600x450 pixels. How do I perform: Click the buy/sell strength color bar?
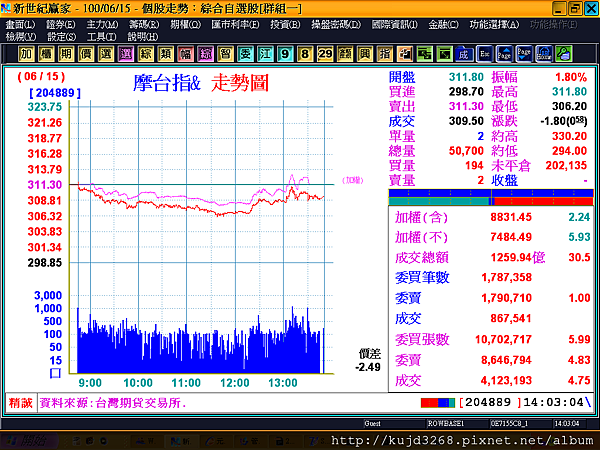pyautogui.click(x=491, y=197)
